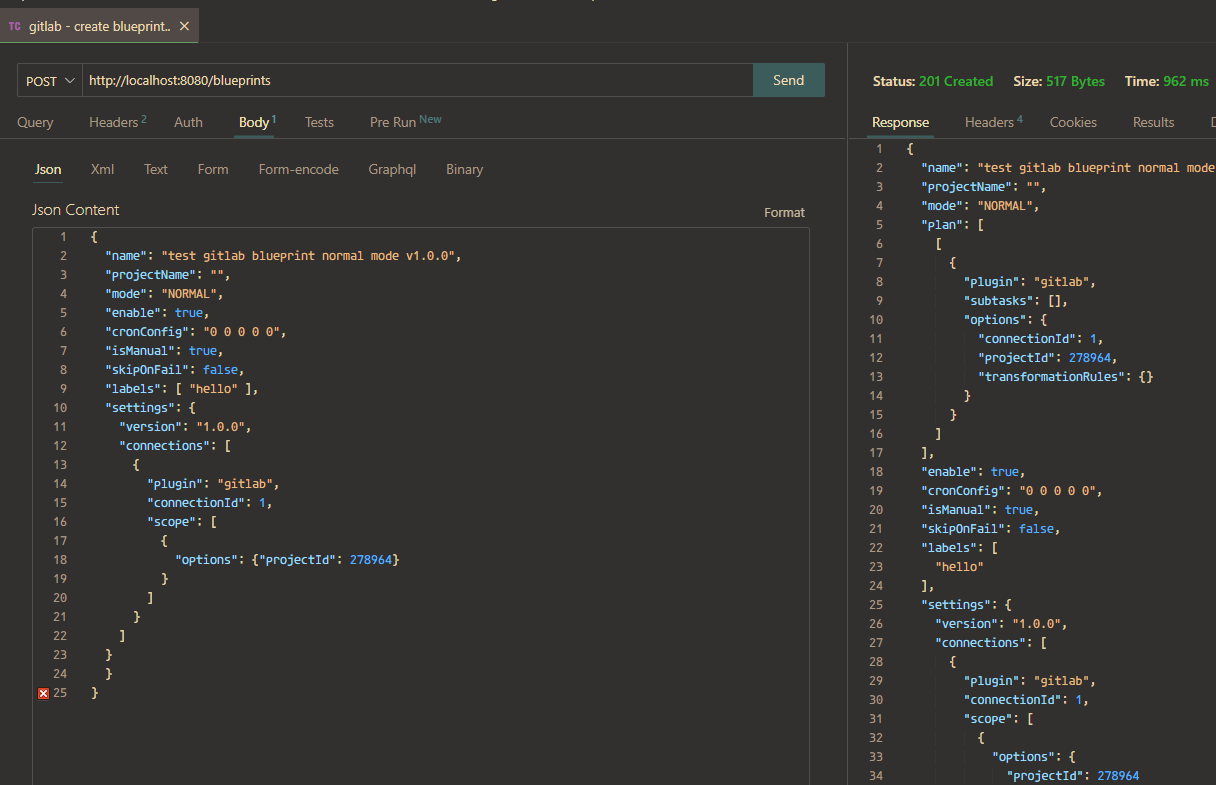Click the request URL input field
Image resolution: width=1216 pixels, height=785 pixels.
417,81
